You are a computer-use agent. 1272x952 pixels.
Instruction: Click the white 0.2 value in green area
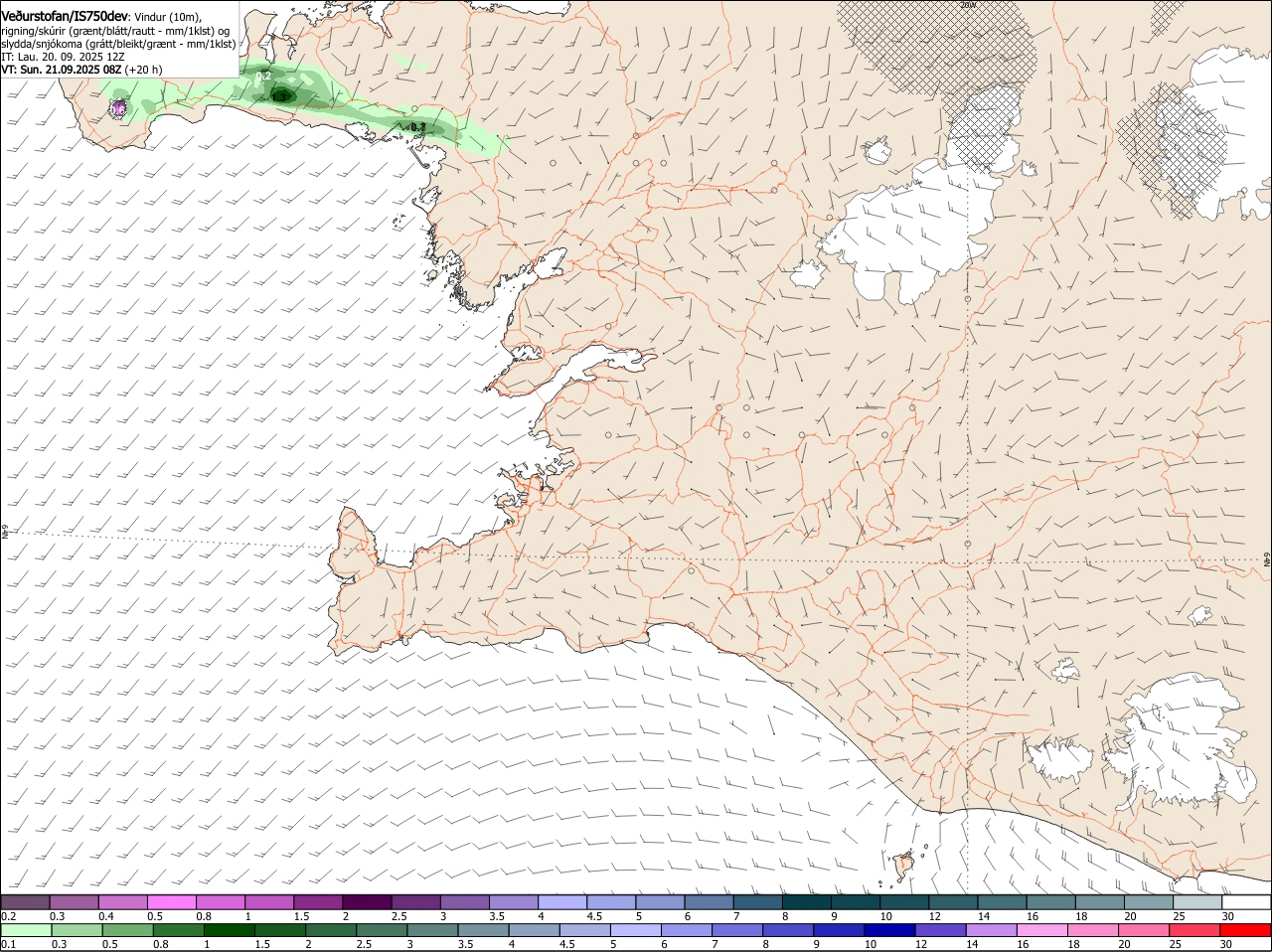pos(263,76)
